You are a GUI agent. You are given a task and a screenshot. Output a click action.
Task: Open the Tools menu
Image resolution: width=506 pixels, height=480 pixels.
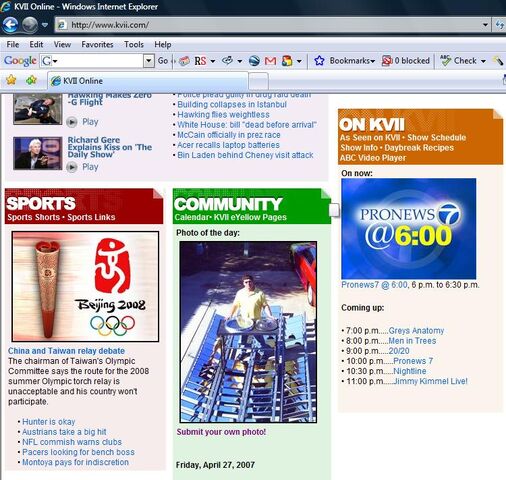pyautogui.click(x=134, y=44)
